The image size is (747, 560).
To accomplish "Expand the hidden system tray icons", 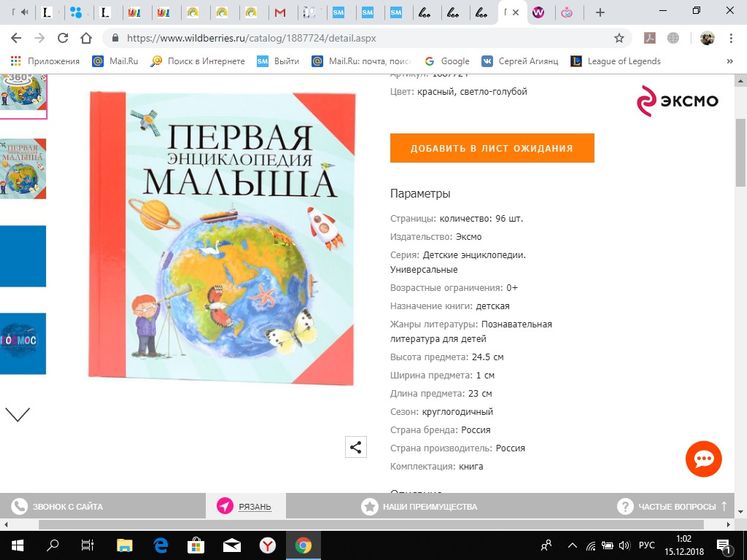I will click(572, 545).
